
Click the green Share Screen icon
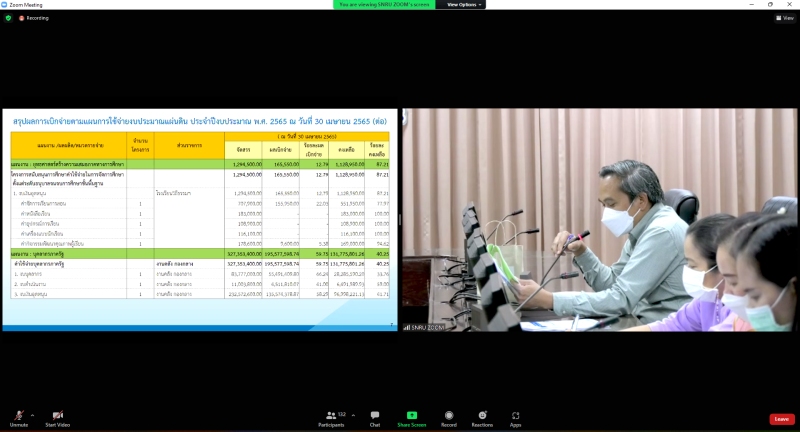tap(411, 415)
